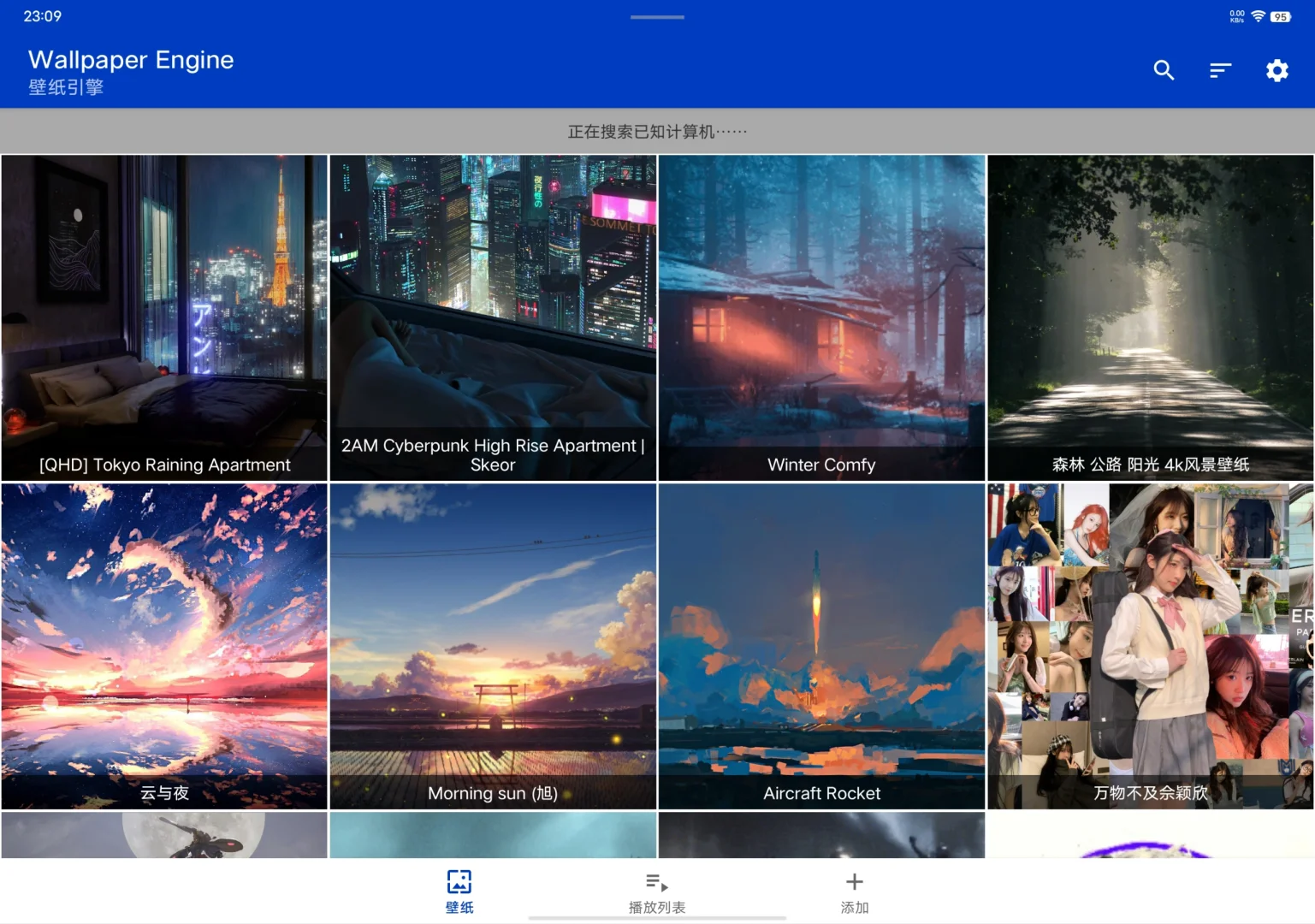The width and height of the screenshot is (1315, 924).
Task: Switch to the 播放列表 playlist tab
Action: click(x=657, y=891)
